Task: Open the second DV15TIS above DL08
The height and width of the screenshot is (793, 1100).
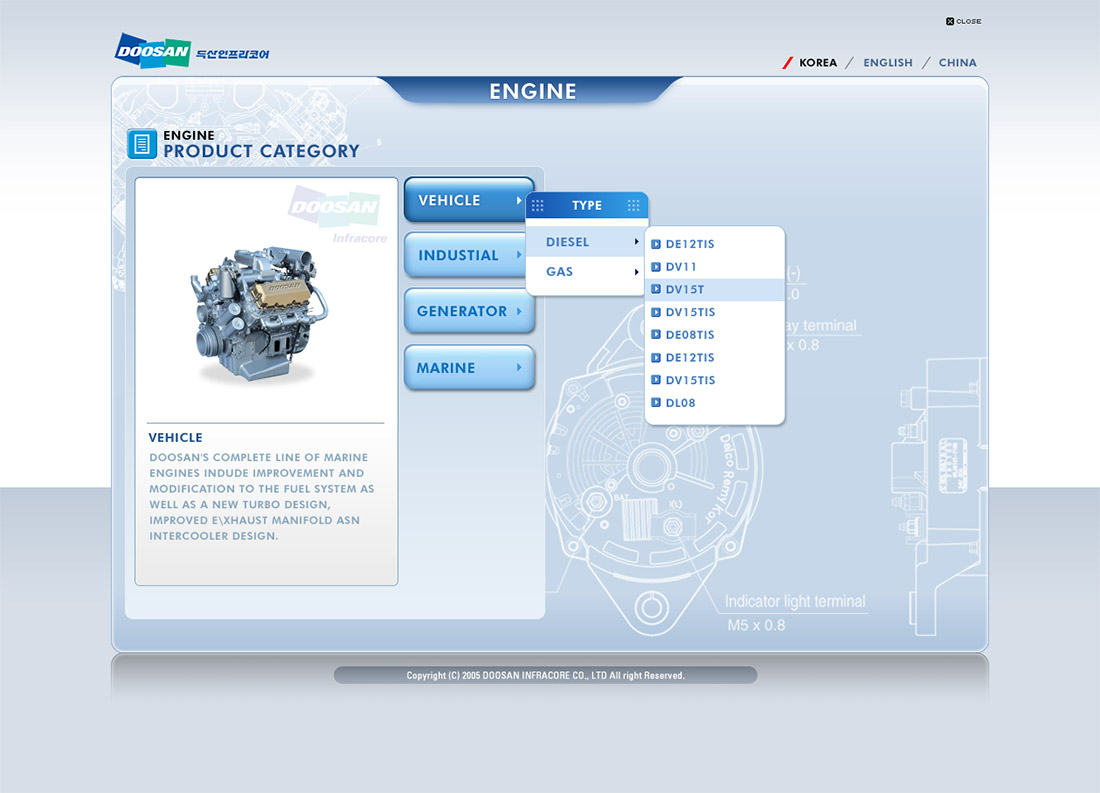Action: pos(714,380)
